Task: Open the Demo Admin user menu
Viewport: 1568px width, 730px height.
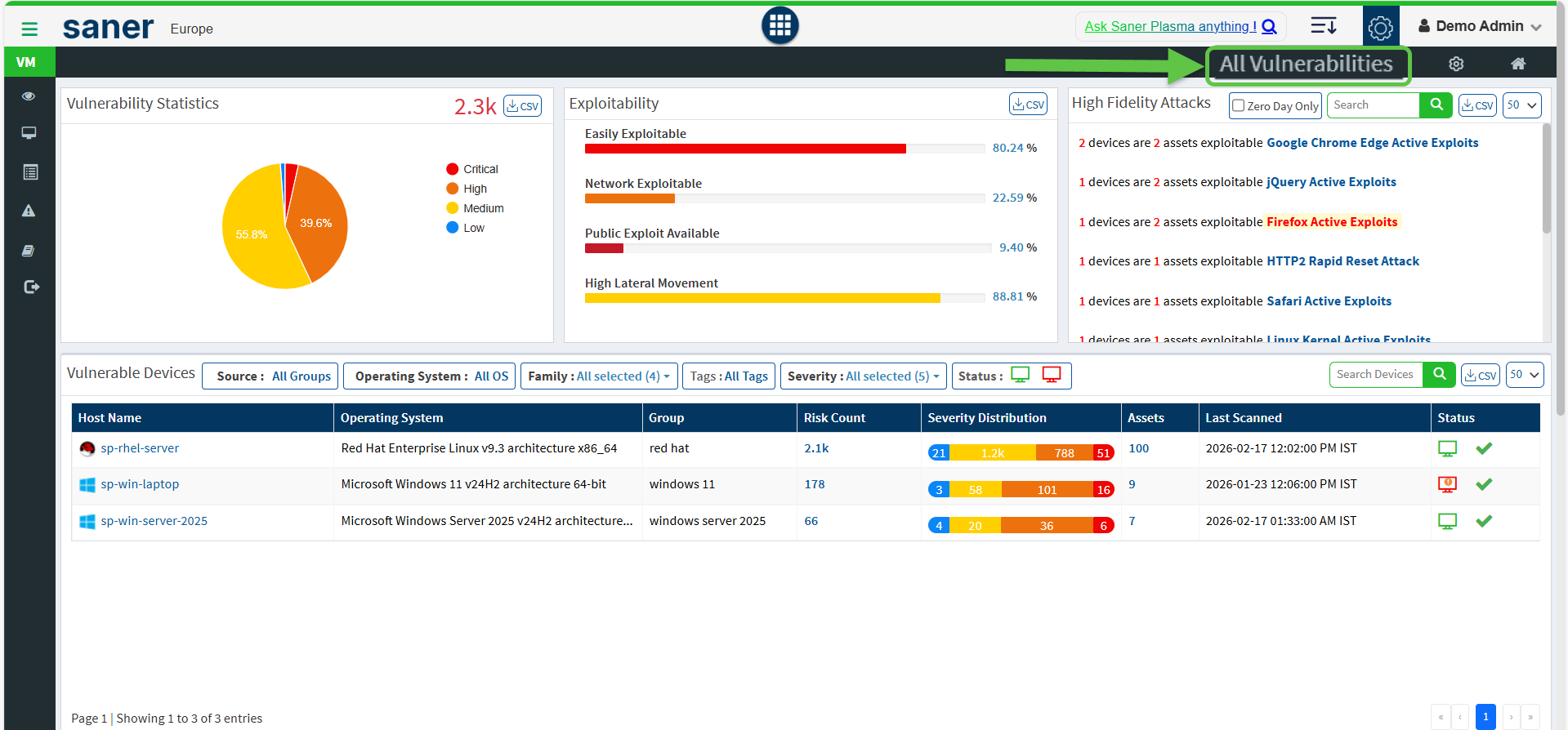Action: coord(1479,26)
